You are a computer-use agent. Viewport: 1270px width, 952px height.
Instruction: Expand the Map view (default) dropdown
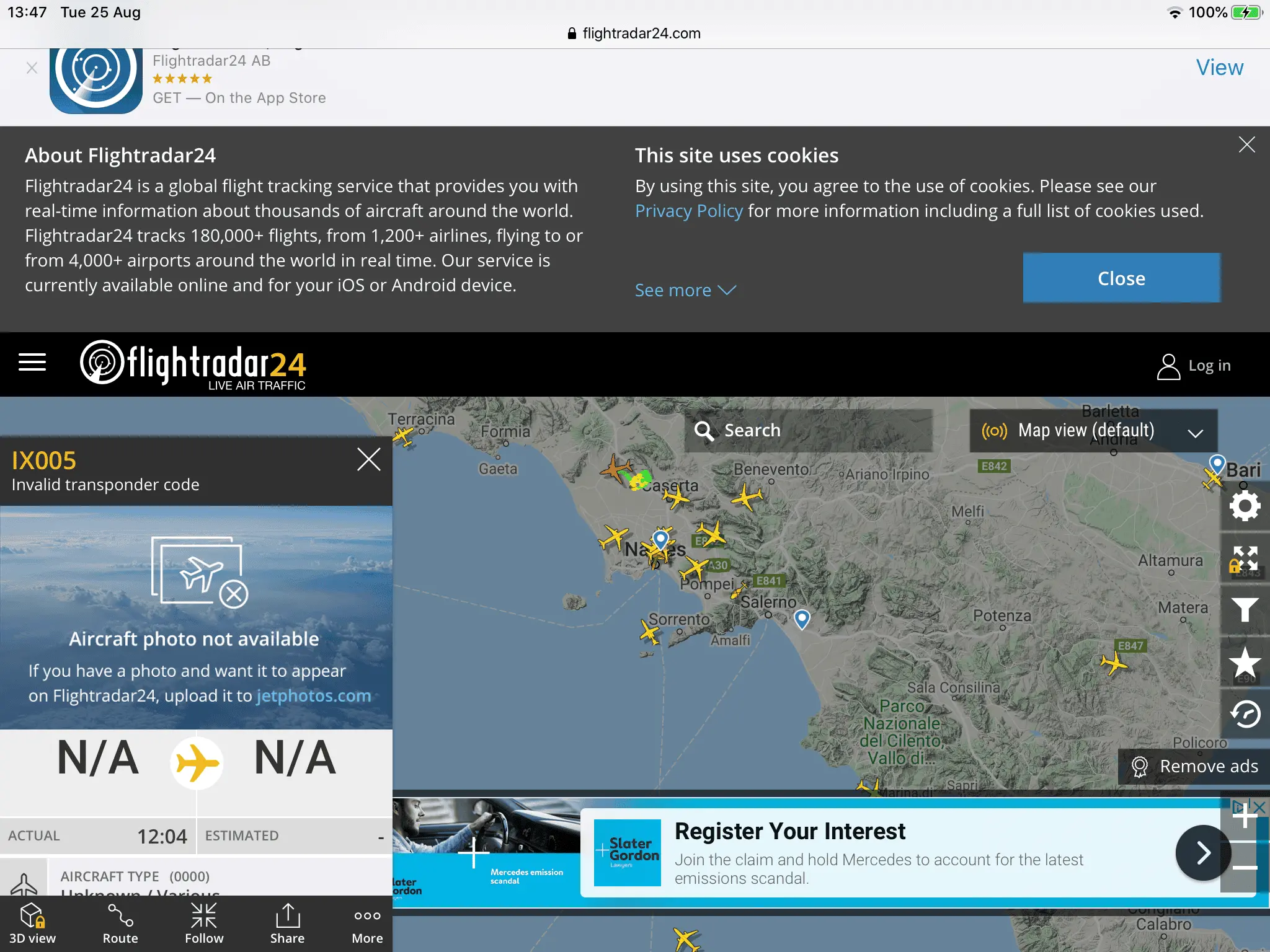click(1093, 431)
